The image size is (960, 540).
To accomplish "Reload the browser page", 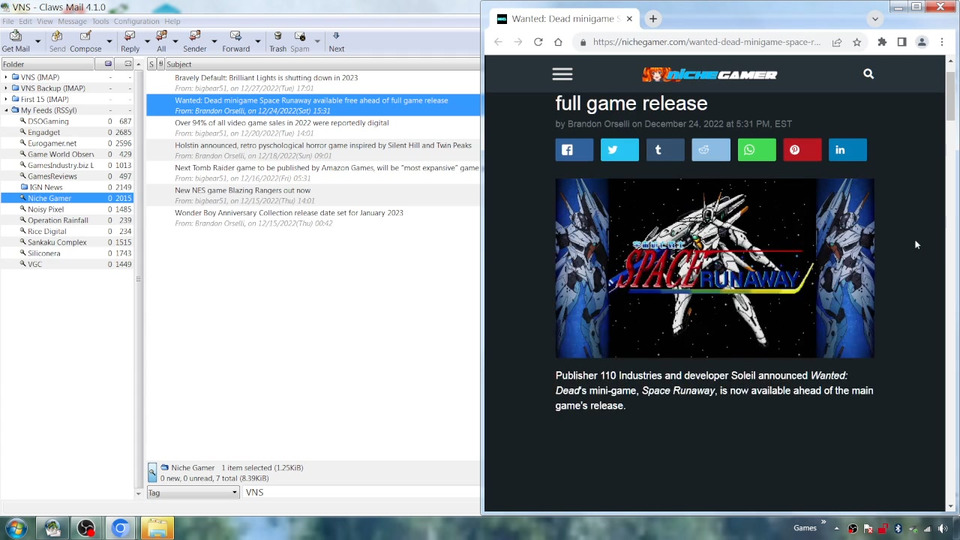I will tap(538, 42).
